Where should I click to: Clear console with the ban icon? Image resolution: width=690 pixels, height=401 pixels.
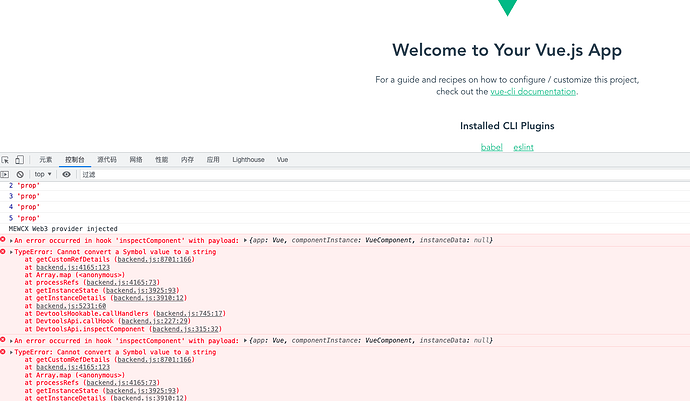tap(20, 174)
